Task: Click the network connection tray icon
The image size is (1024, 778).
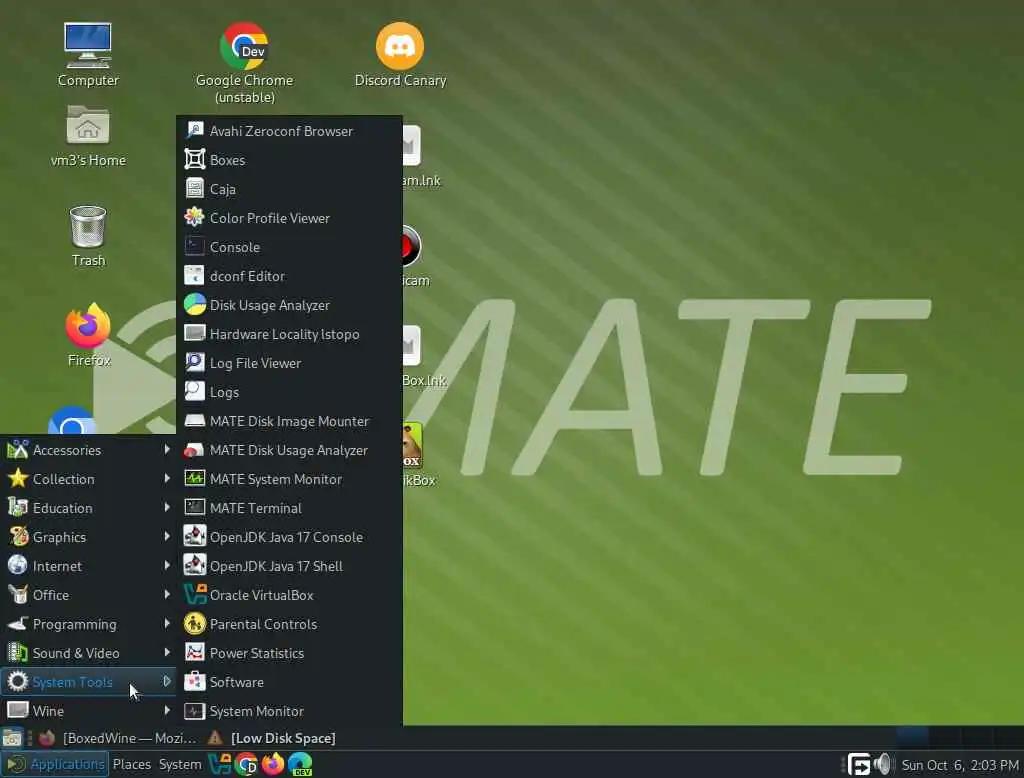Action: coord(859,764)
